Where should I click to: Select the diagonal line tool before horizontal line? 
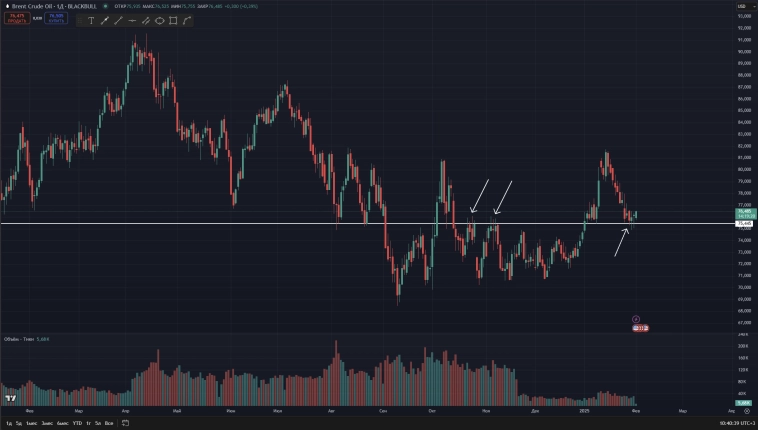118,20
